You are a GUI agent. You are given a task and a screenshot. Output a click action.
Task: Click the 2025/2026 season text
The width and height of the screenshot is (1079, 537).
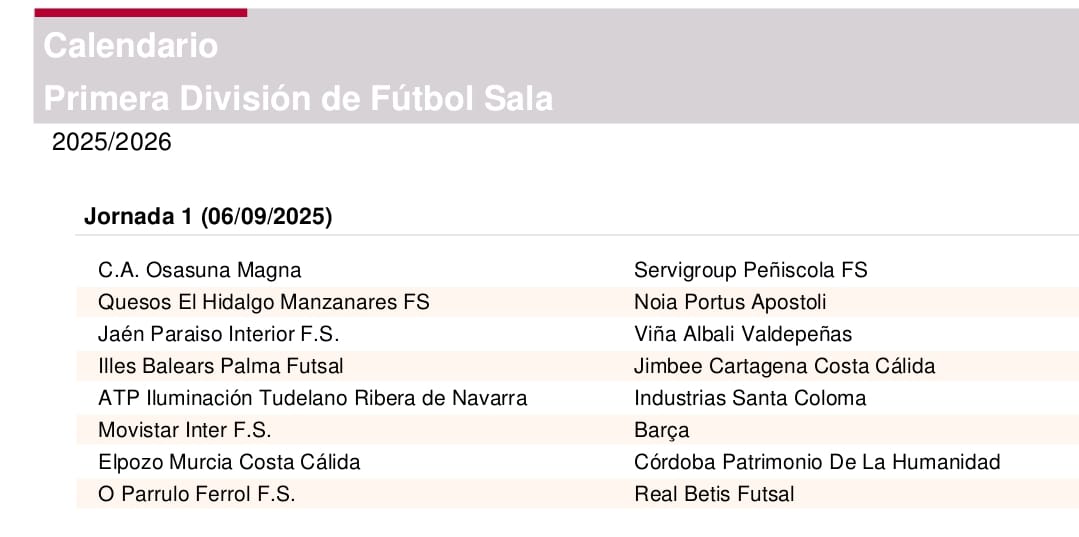coord(111,143)
